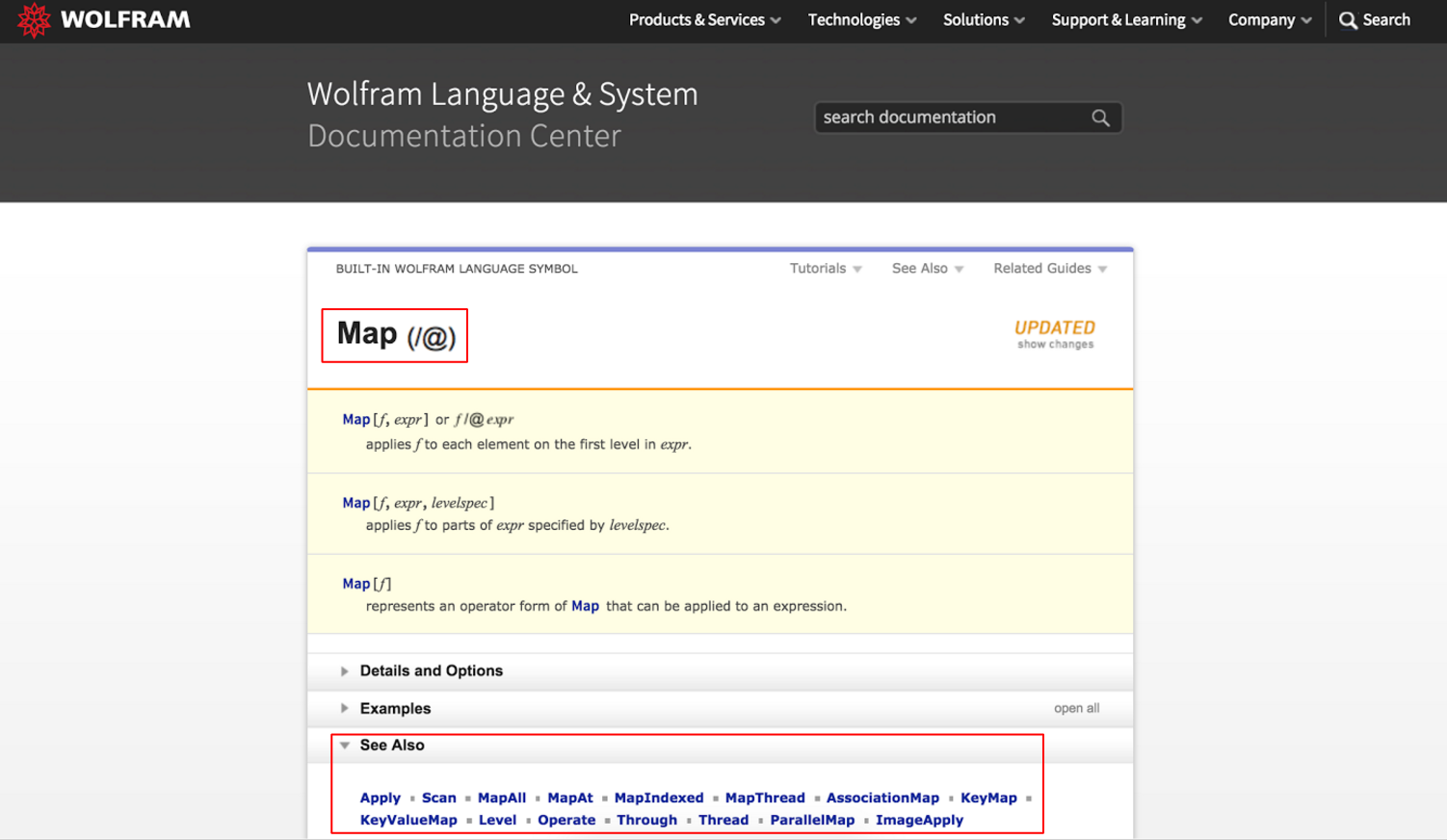Open the AssociationMap link
The image size is (1447, 840).
tap(882, 799)
